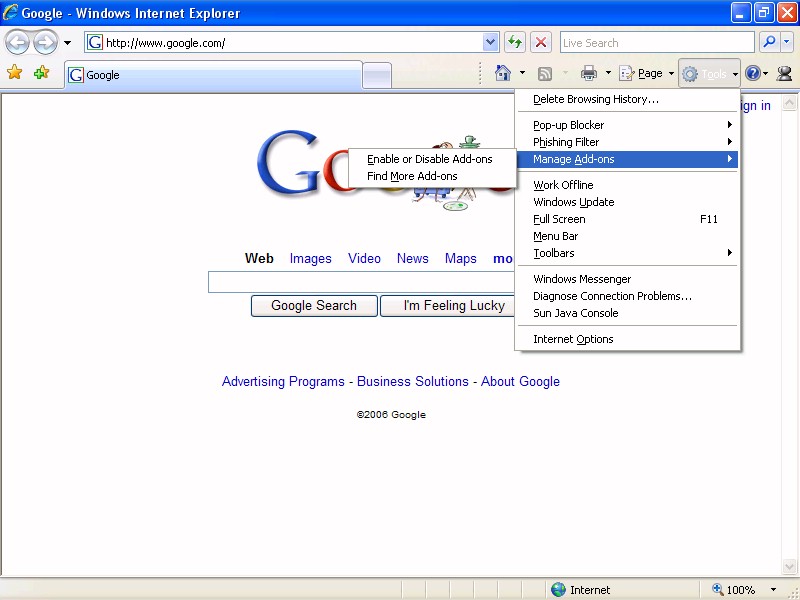Toggle Full Screen menu item
The image size is (800, 600).
tap(628, 219)
